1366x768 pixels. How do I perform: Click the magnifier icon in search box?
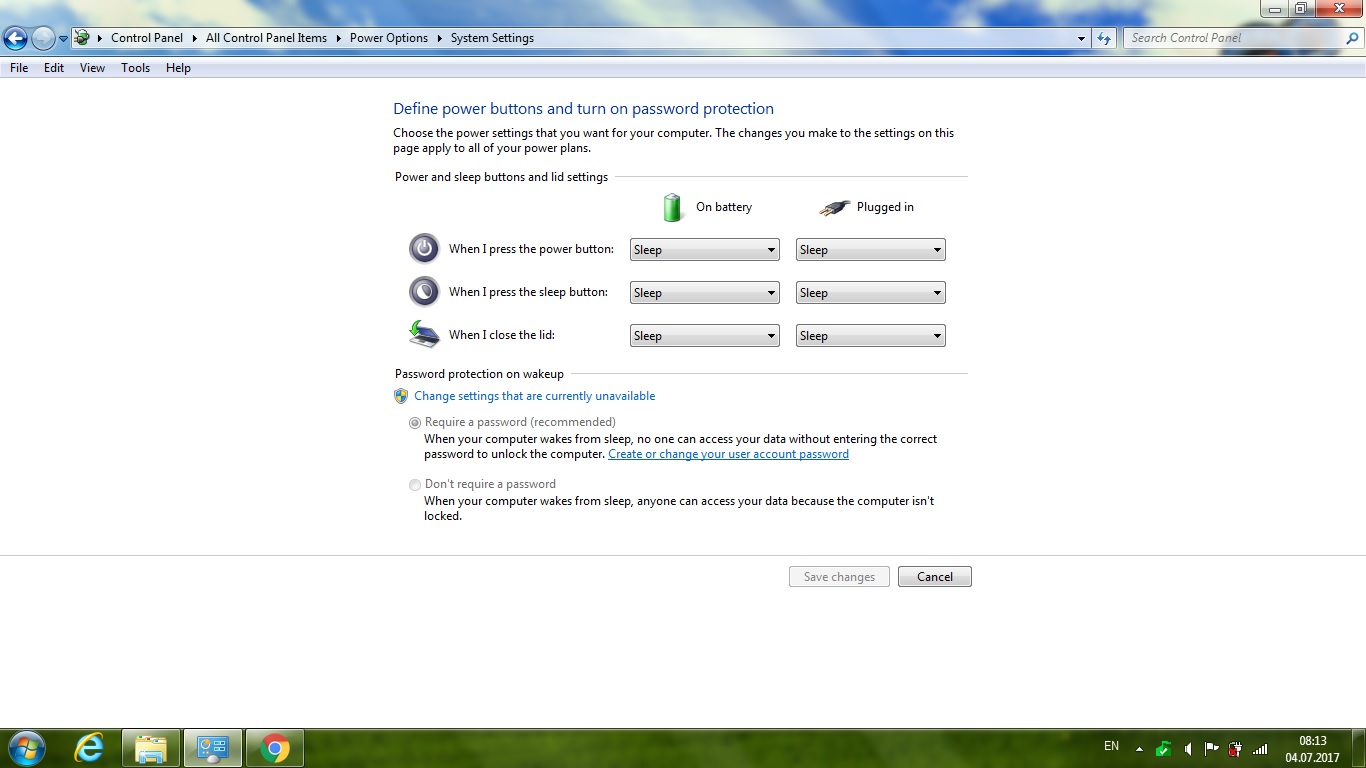coord(1352,38)
